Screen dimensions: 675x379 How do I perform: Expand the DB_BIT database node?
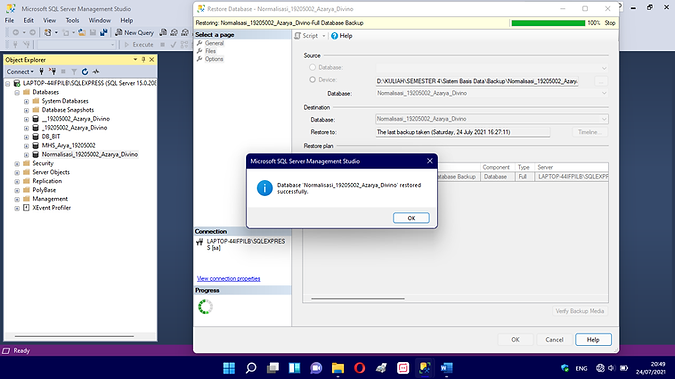(x=26, y=137)
